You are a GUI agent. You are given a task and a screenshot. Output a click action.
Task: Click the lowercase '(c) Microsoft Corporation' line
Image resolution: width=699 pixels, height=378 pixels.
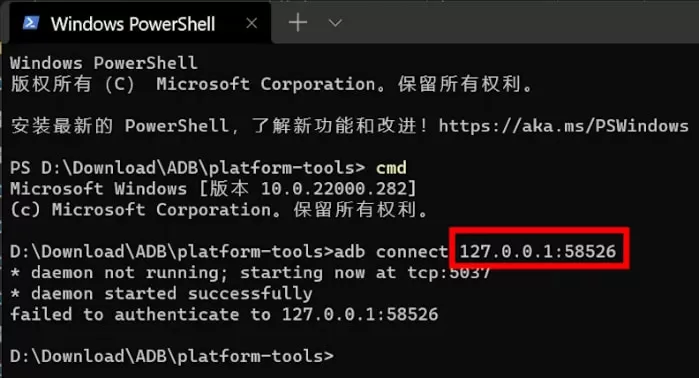pos(219,210)
